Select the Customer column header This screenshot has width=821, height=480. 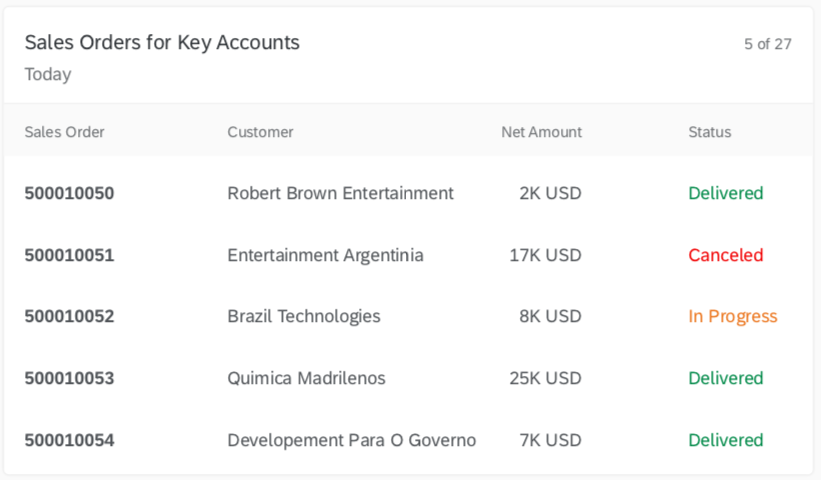(260, 132)
